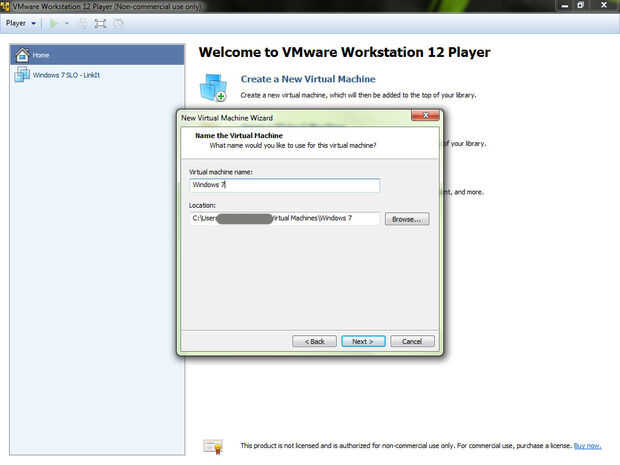Click the Windows 7 SLO VM icon
Viewport: 620px width, 465px height.
click(22, 74)
